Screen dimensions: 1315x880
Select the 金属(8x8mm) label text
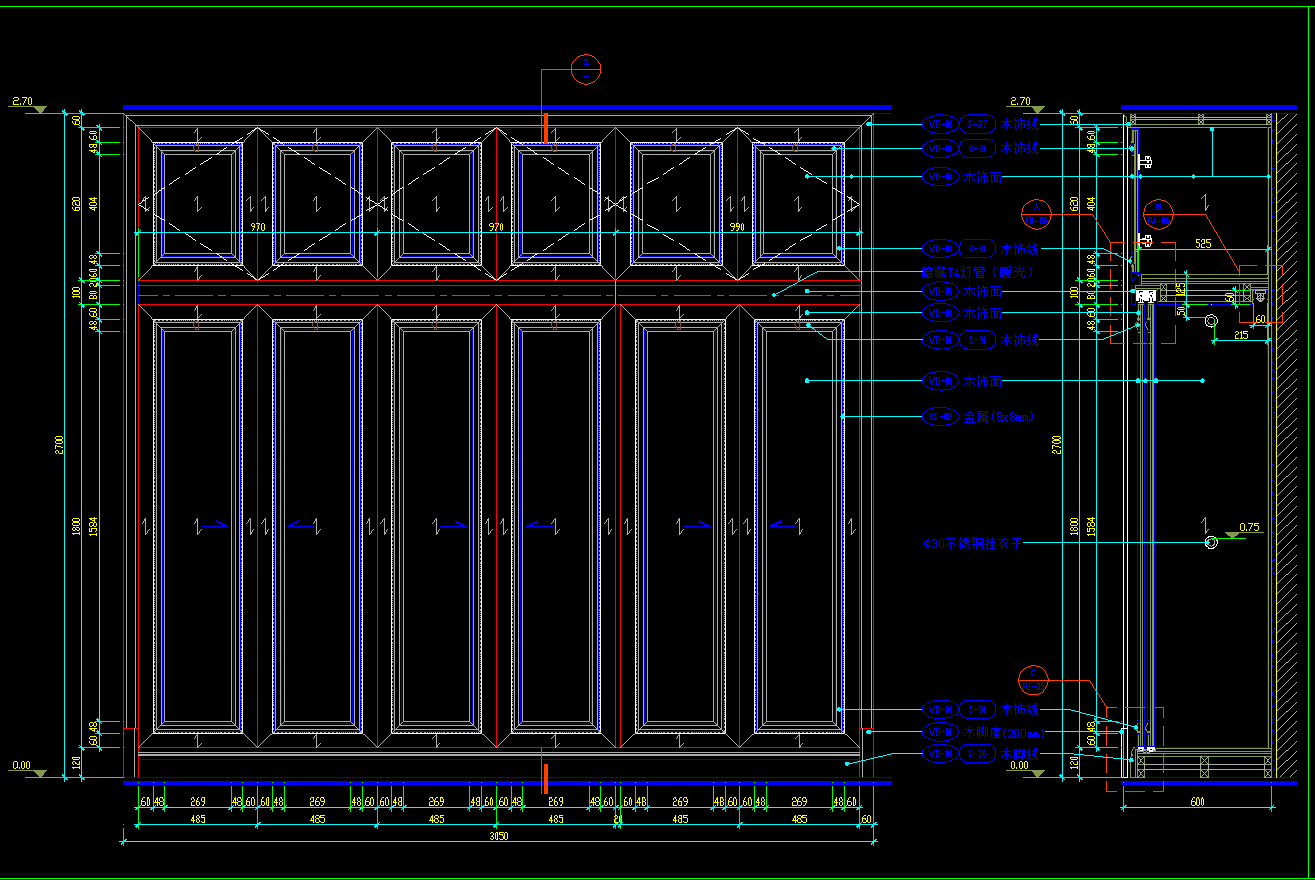click(998, 418)
